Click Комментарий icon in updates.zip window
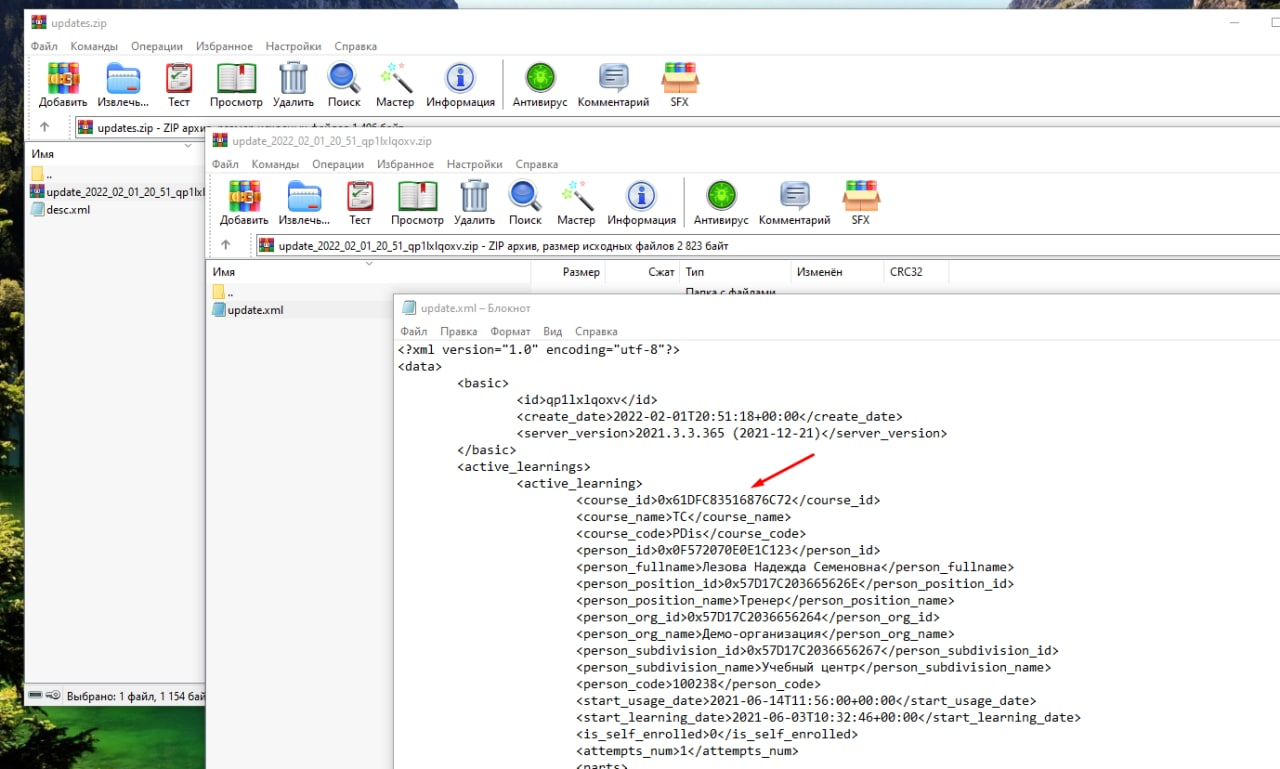 (613, 77)
